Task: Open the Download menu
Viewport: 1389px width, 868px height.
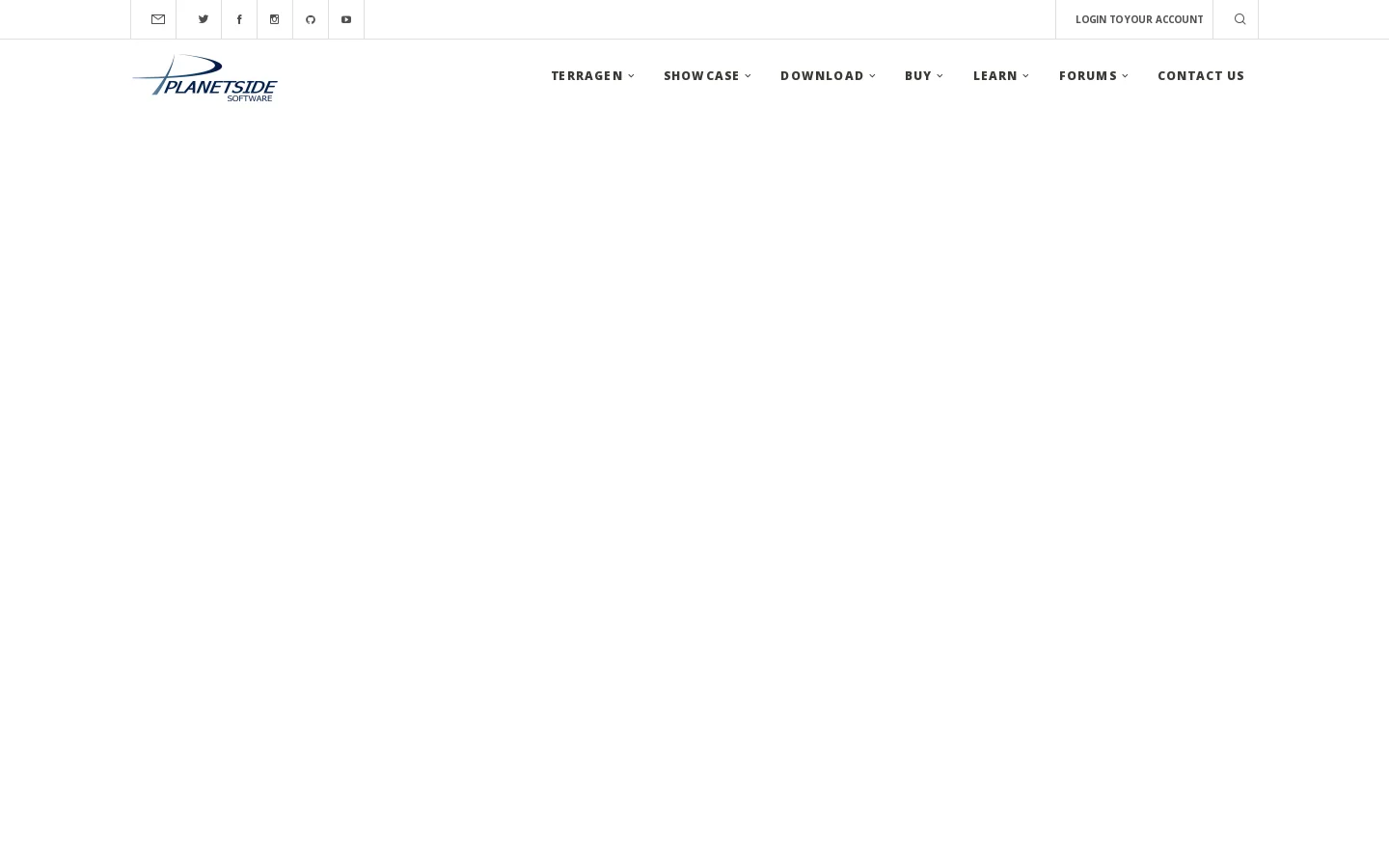Action: click(822, 75)
